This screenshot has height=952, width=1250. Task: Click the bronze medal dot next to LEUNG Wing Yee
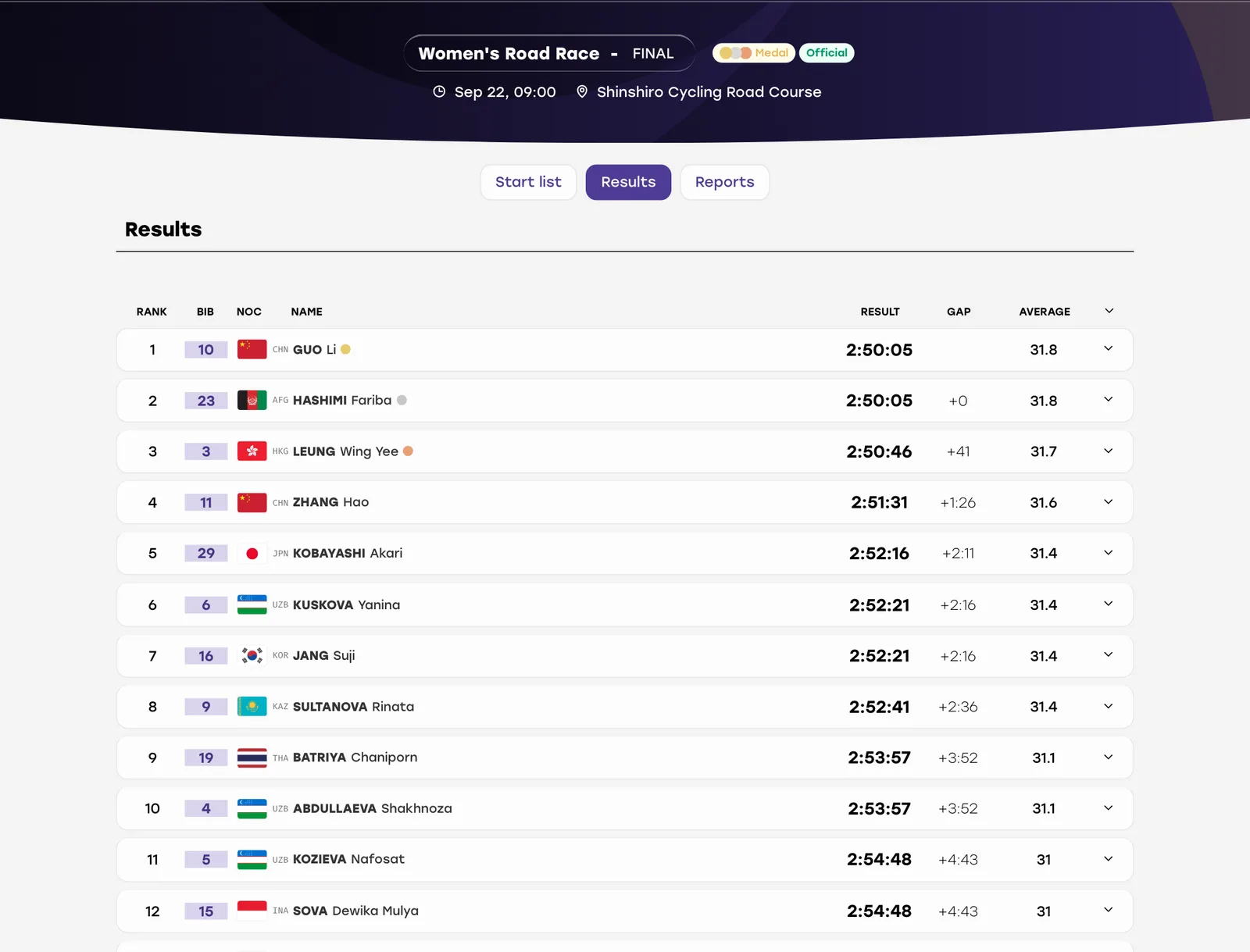(x=408, y=451)
